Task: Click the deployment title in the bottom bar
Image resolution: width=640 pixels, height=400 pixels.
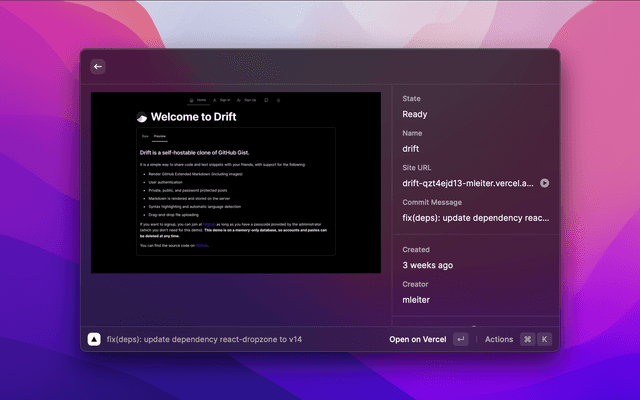Action: pos(204,339)
